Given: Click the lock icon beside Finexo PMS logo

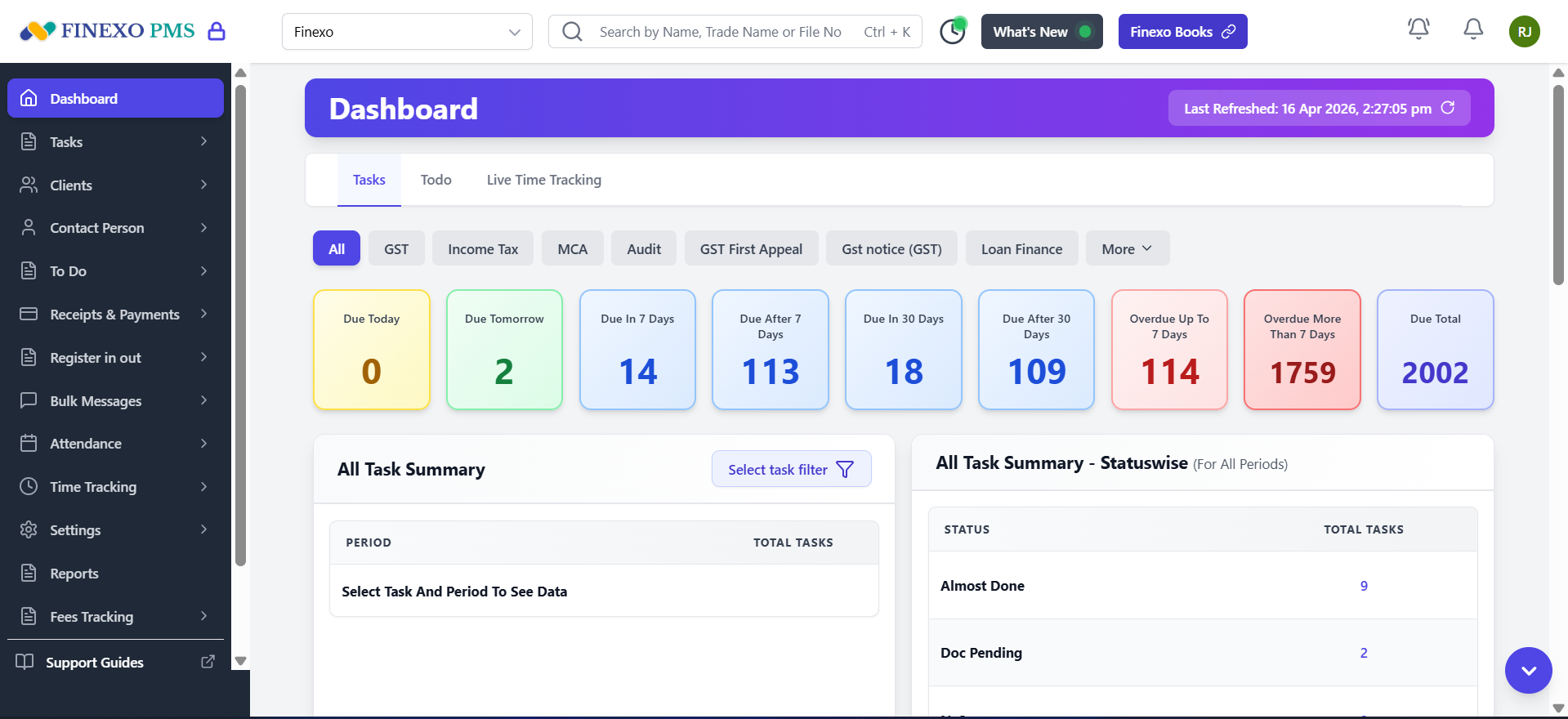Looking at the screenshot, I should coord(217,32).
